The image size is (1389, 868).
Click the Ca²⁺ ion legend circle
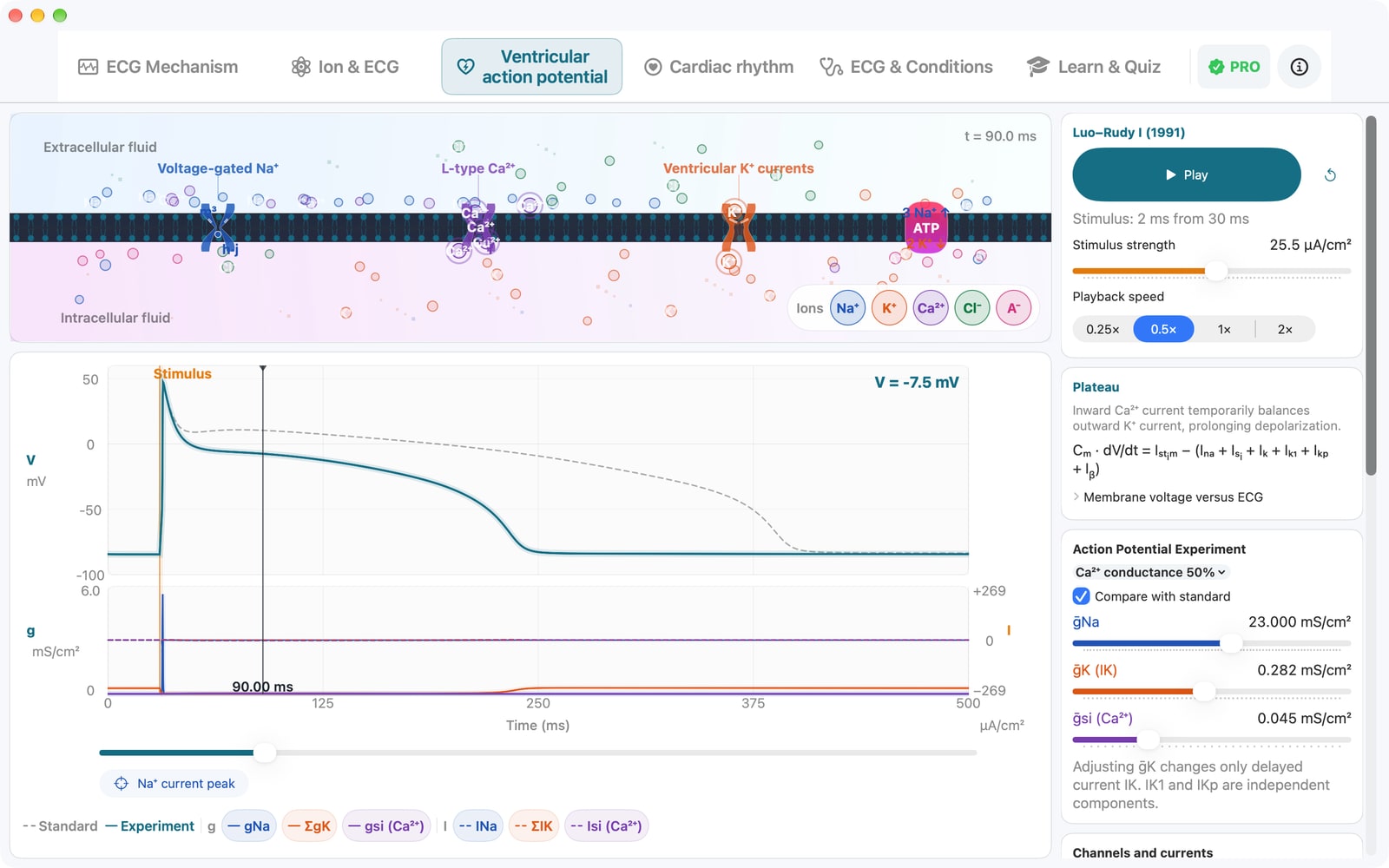point(931,308)
